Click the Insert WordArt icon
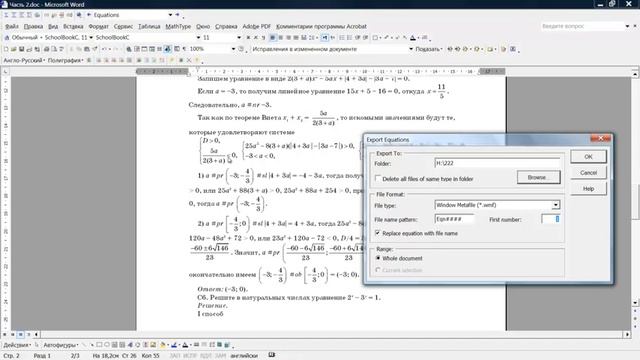Screen dimensions: 640x360 130,345
